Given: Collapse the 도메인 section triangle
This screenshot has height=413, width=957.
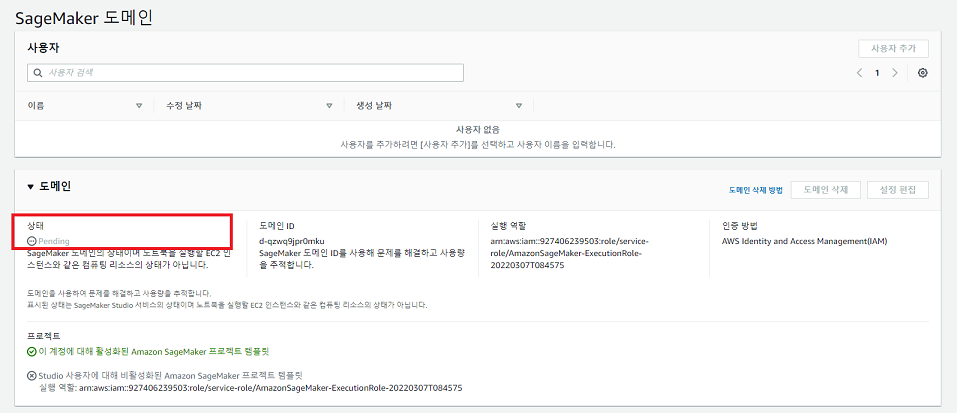Looking at the screenshot, I should tap(31, 187).
